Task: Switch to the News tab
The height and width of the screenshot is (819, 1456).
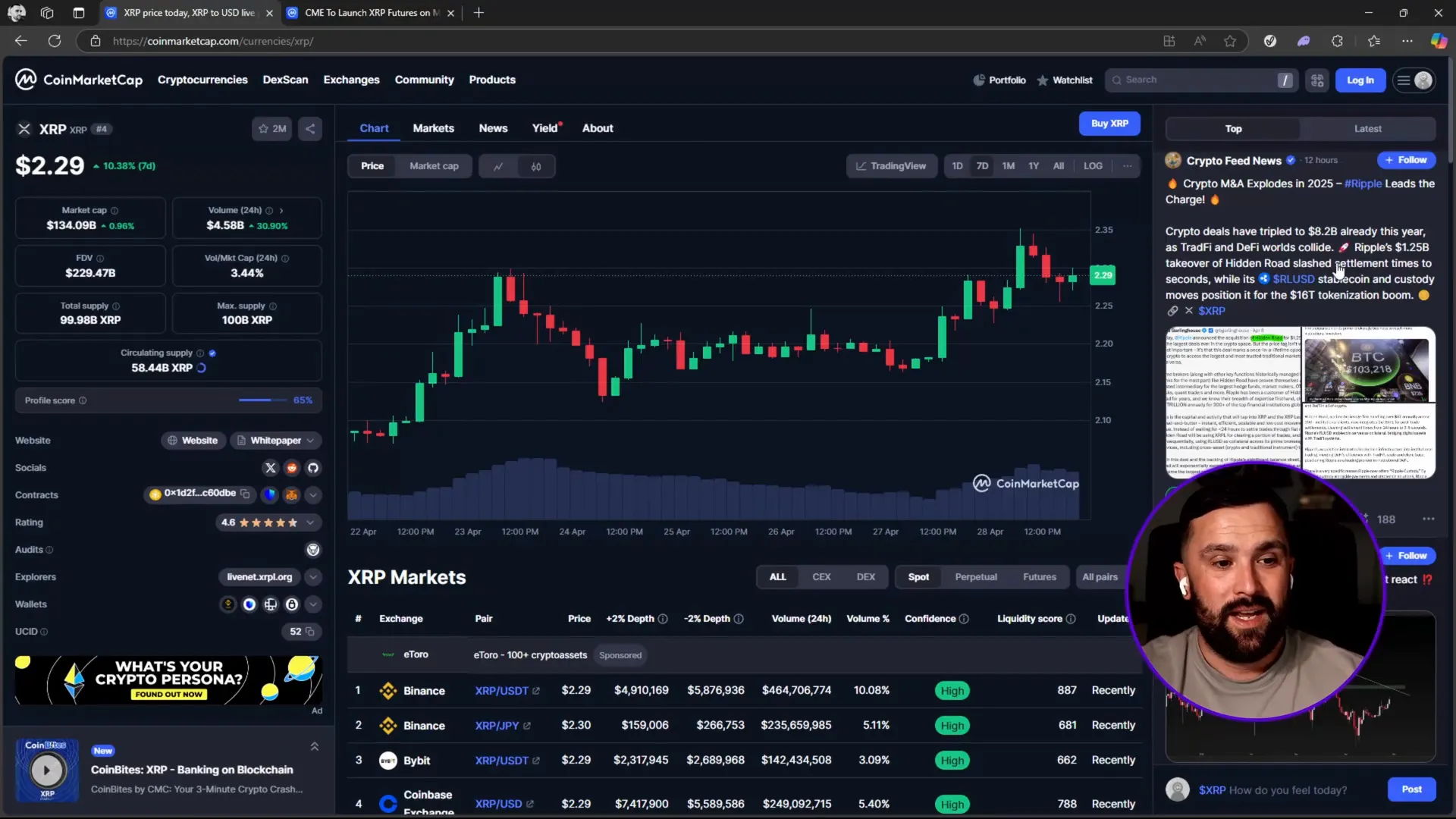Action: [x=493, y=128]
